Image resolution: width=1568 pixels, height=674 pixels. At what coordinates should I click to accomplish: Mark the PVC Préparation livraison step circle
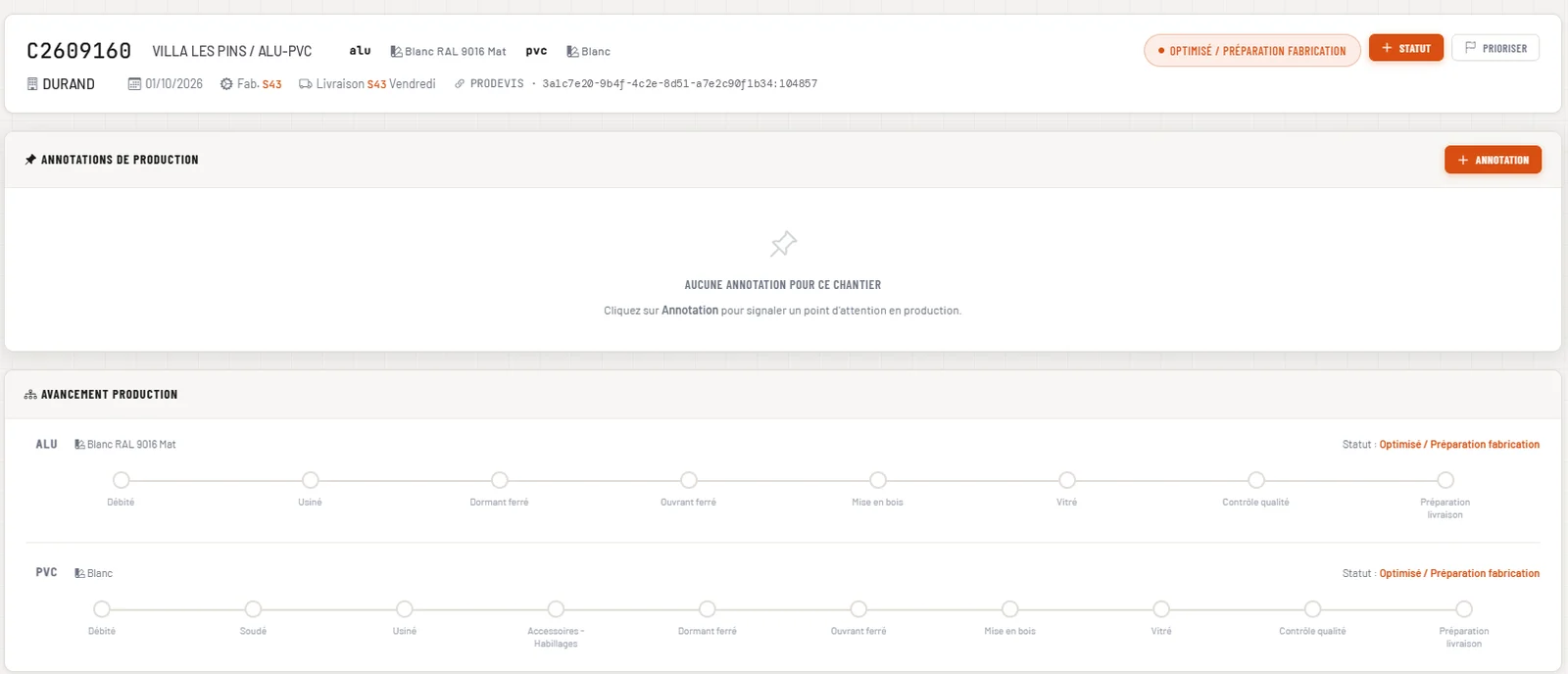click(1464, 609)
